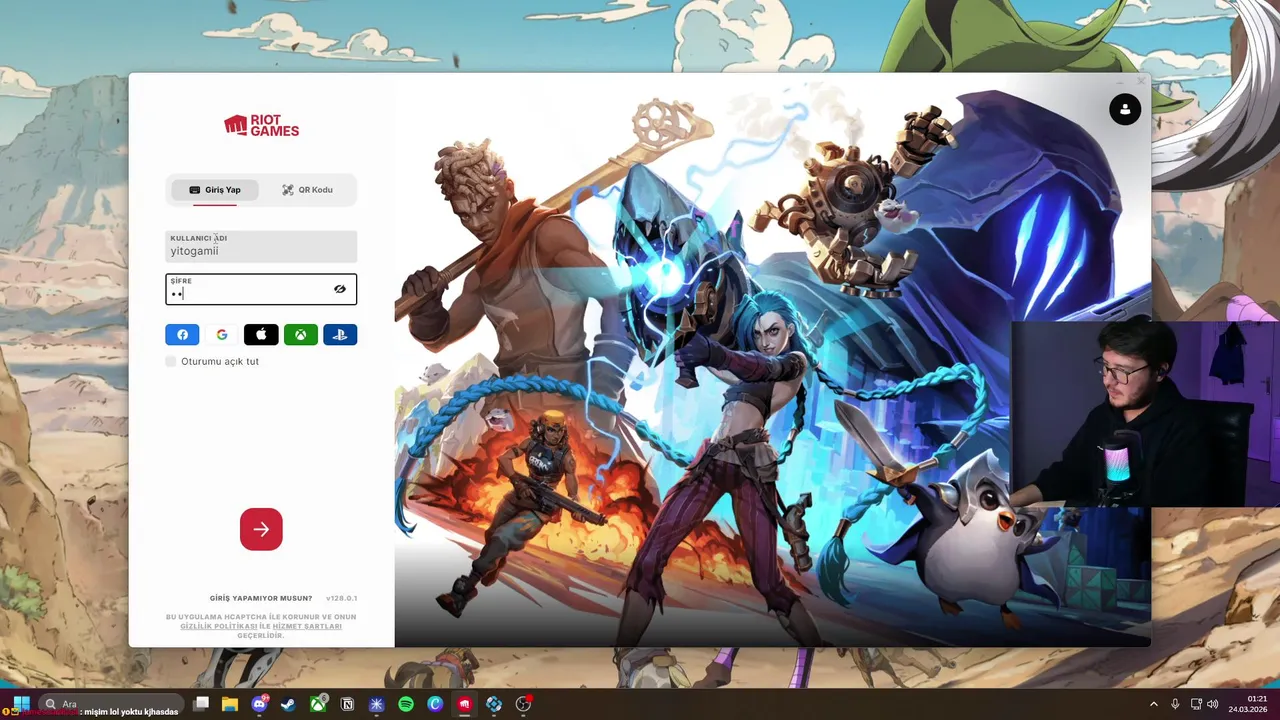Sign in with Facebook icon
Screen dimensions: 1280x720
(x=182, y=335)
